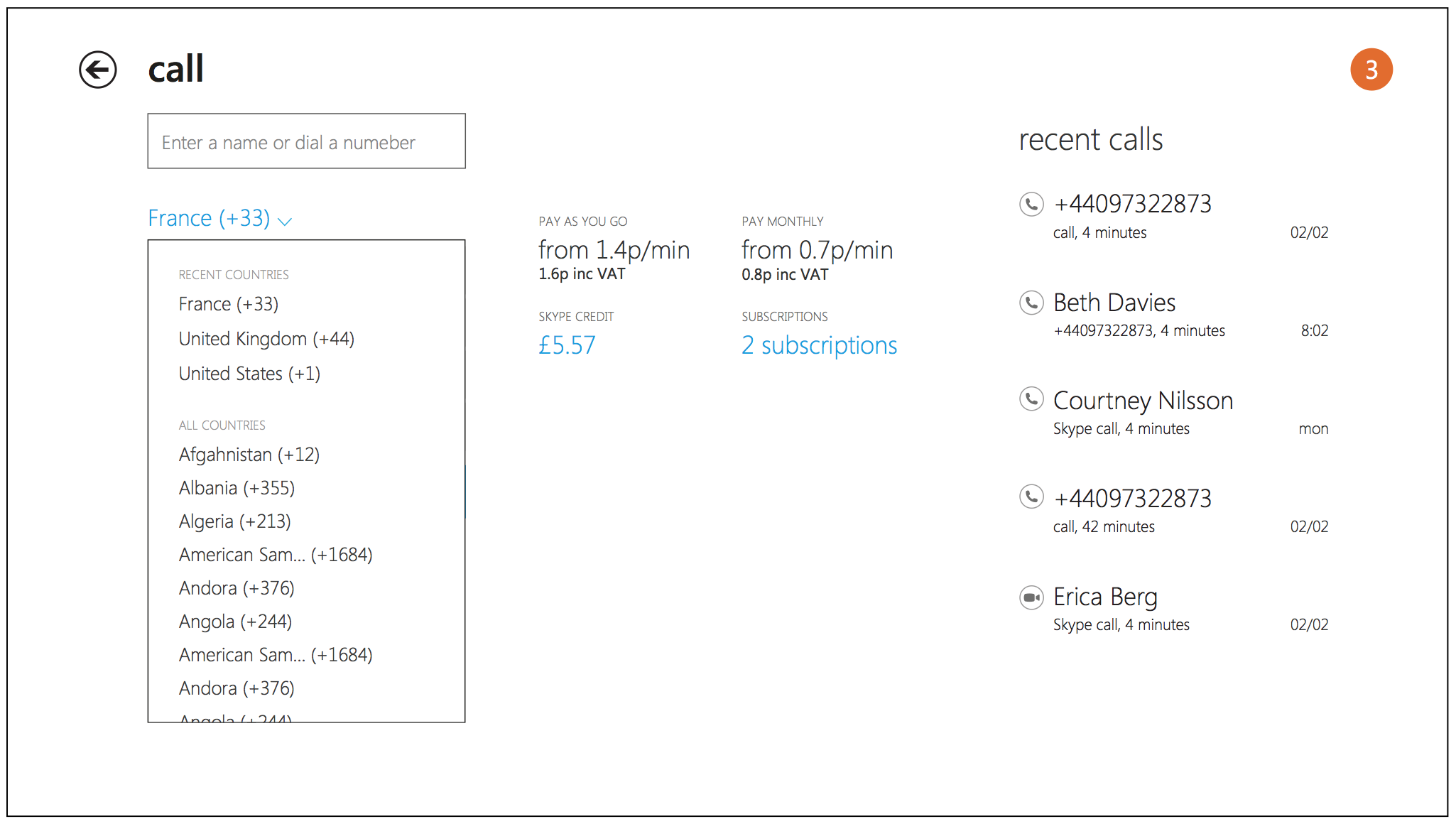Open Beth Davies recent call entry
Screen dimensions: 1456x824
click(1114, 303)
